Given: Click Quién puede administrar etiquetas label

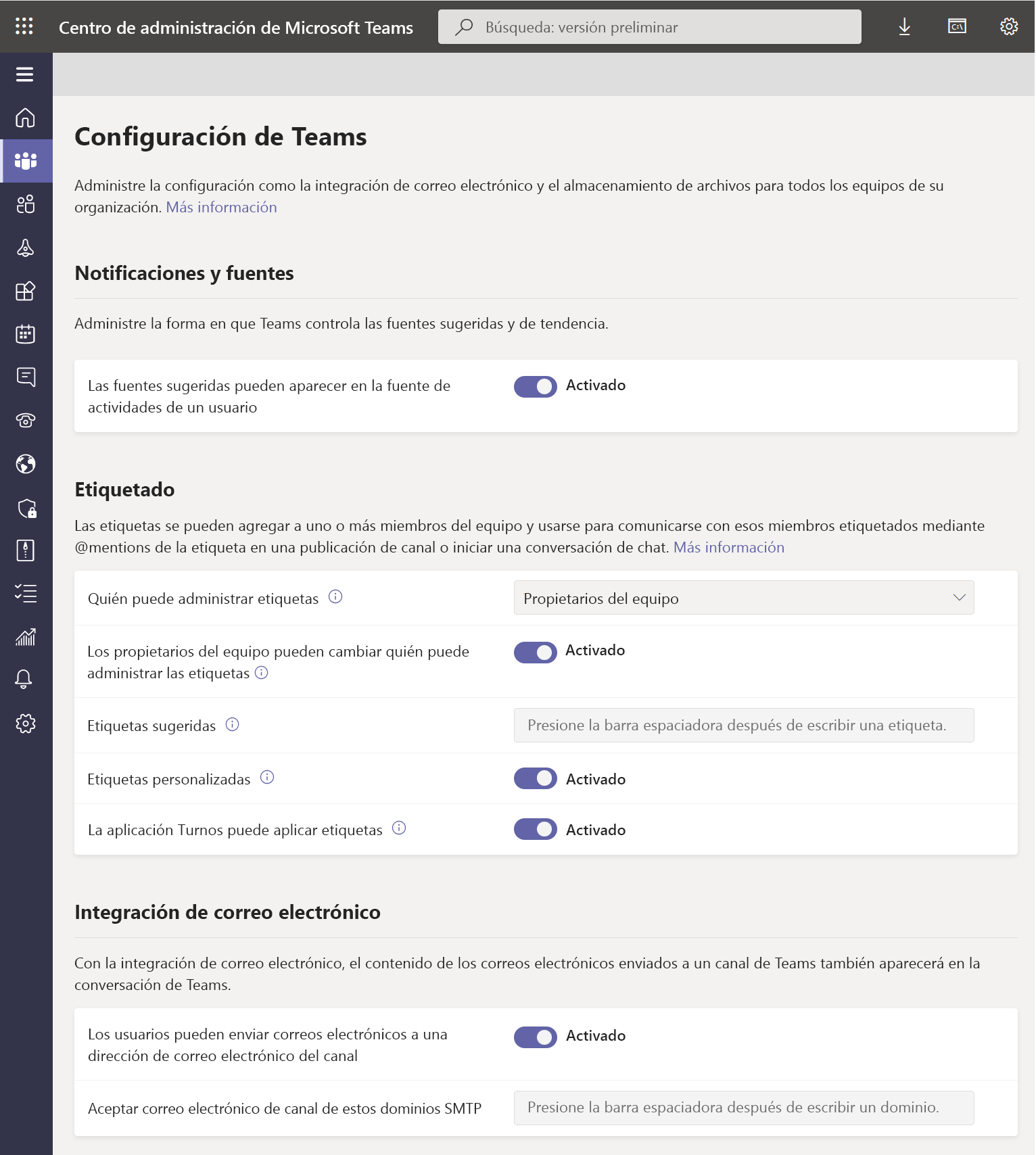Looking at the screenshot, I should point(203,599).
